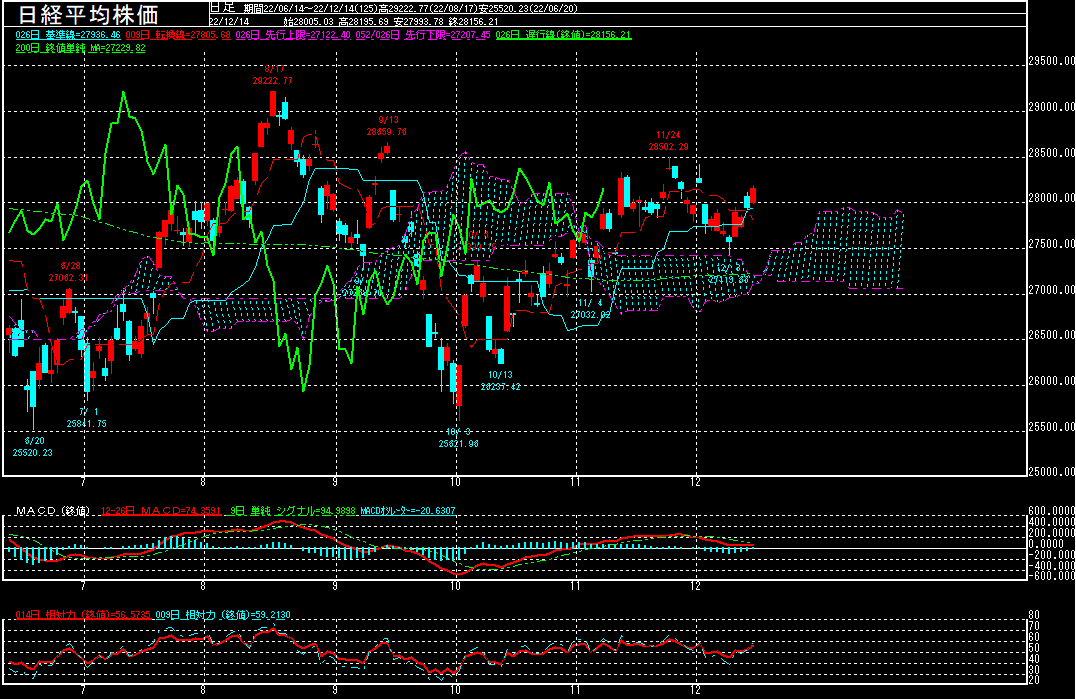Click the 9日 単純 シグナル=94.9898 legend label
Screen dimensions: 1076x699
[x=293, y=511]
